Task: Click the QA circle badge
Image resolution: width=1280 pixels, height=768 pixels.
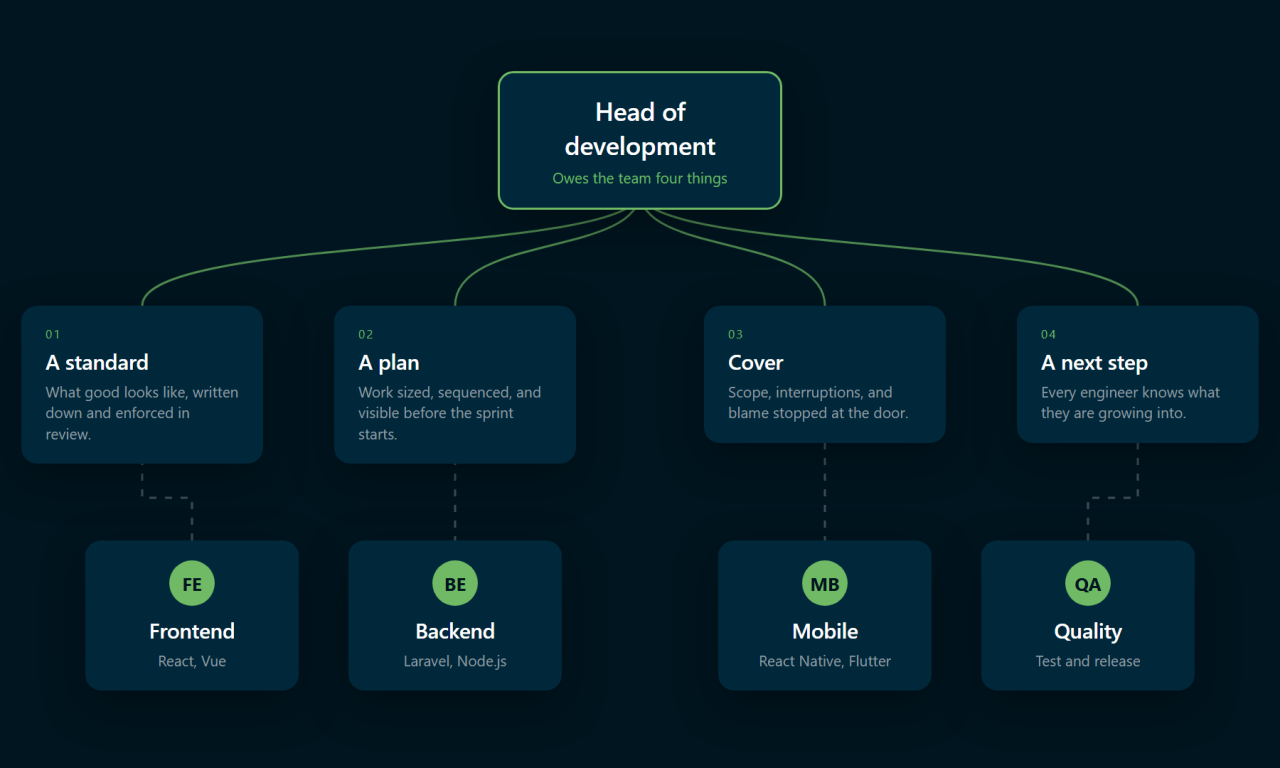Action: tap(1088, 584)
